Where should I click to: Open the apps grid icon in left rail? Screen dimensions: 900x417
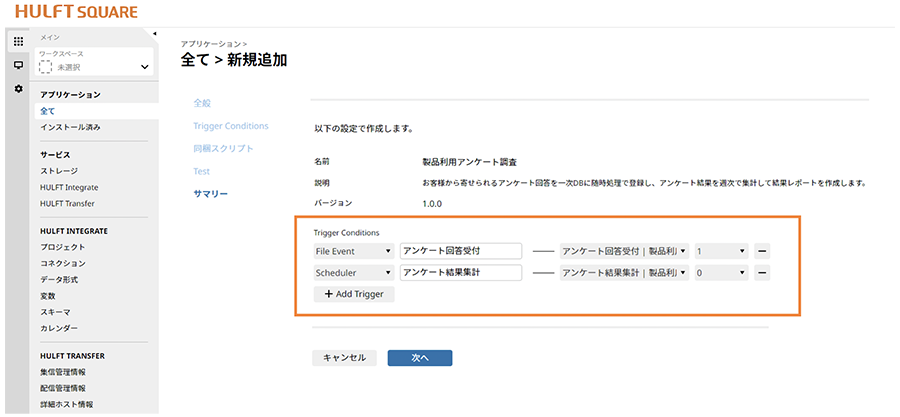18,41
